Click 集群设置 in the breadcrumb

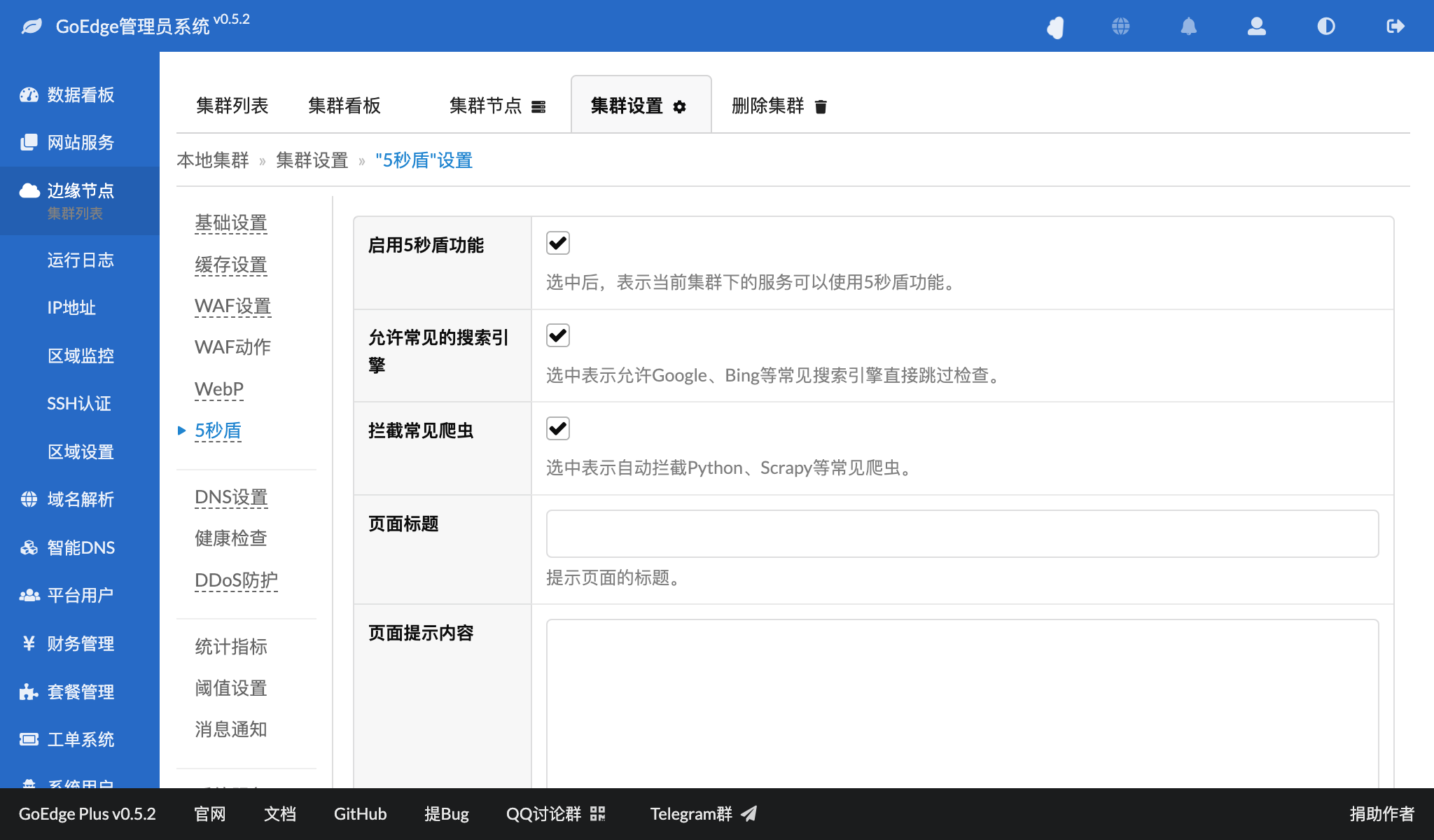(x=312, y=160)
